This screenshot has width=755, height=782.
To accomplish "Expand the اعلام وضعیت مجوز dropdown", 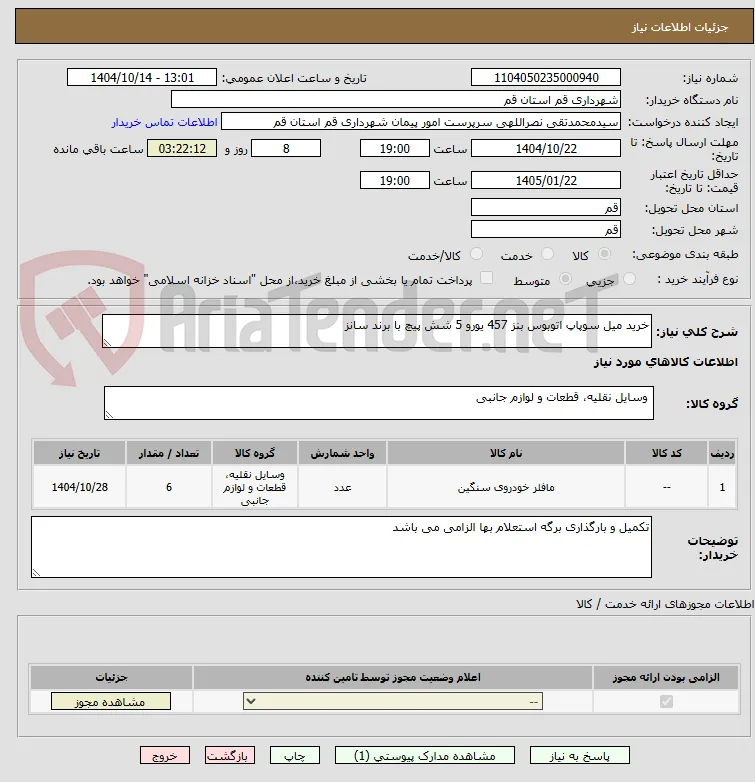I will pos(393,701).
